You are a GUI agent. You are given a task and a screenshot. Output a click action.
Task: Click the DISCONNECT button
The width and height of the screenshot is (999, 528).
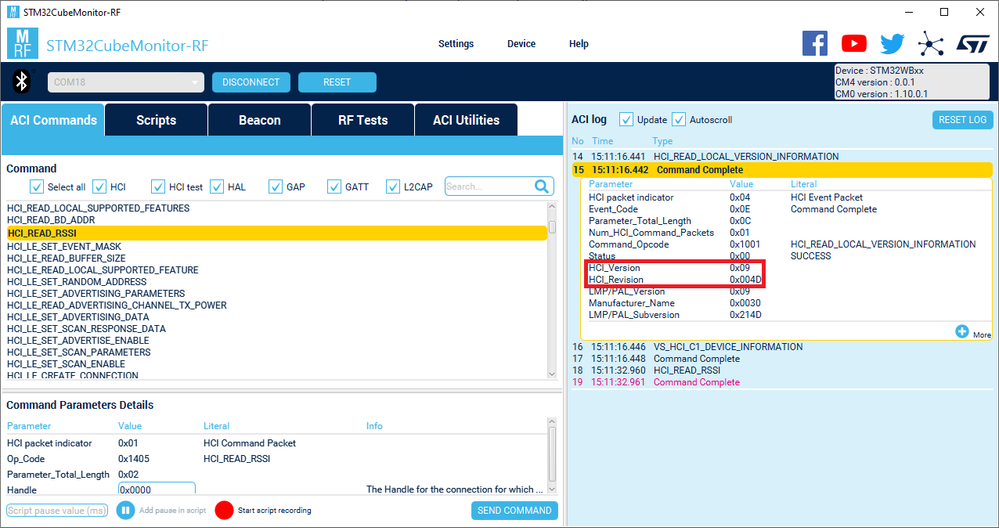tap(251, 82)
